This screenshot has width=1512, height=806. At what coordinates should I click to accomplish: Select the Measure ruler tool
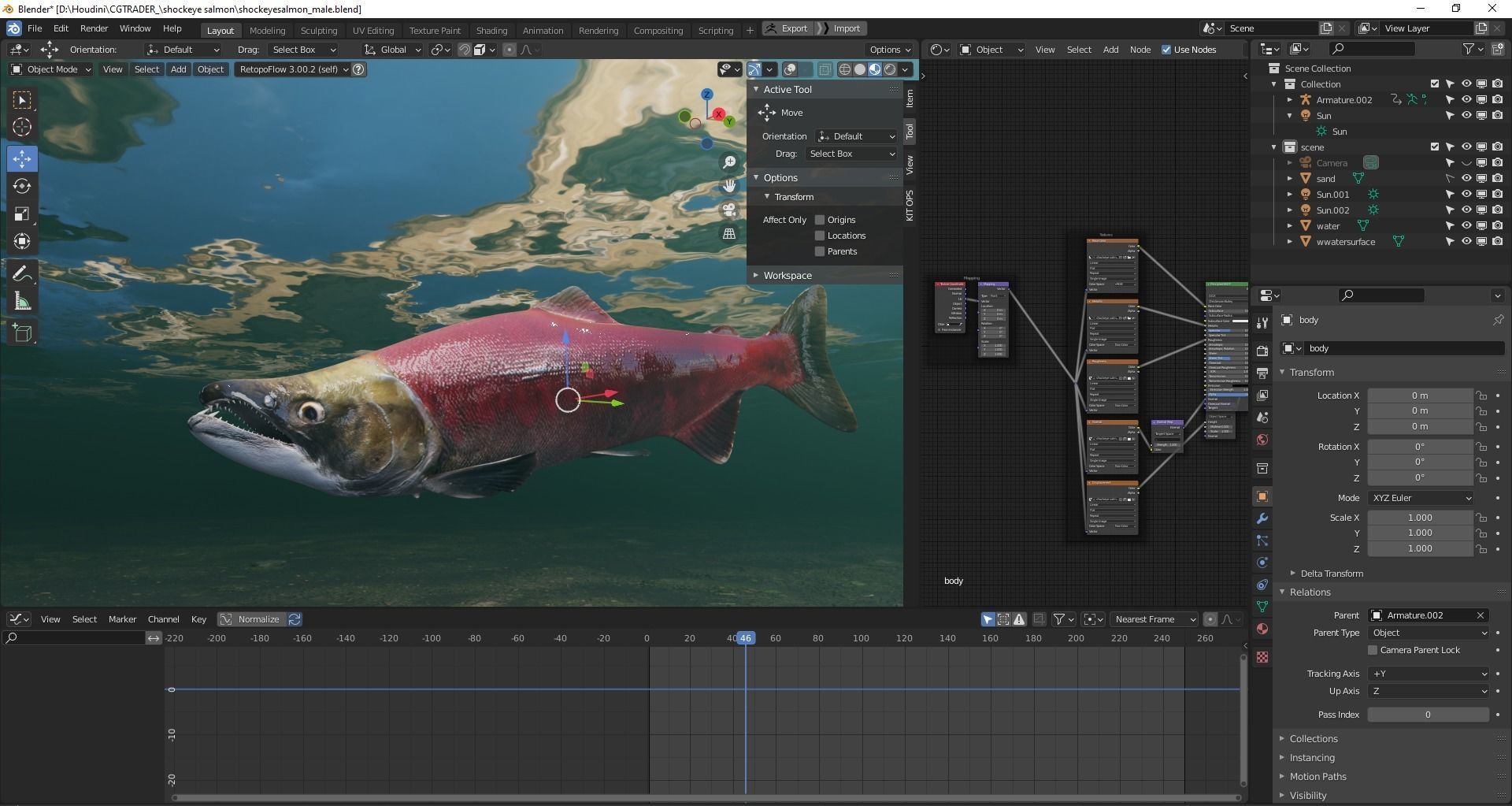pos(22,301)
